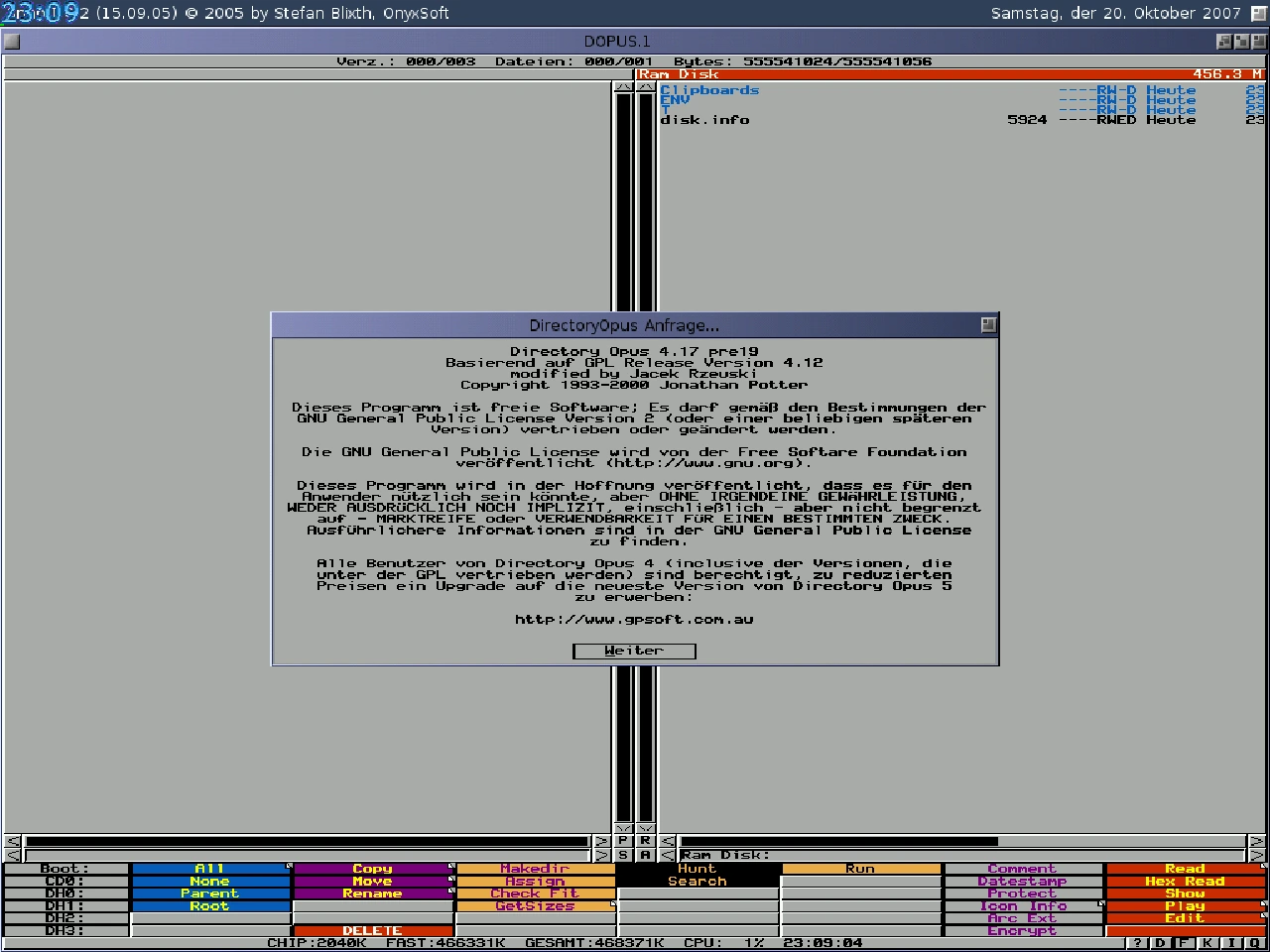
Task: Click the Ram Disk: path field
Action: (x=961, y=855)
